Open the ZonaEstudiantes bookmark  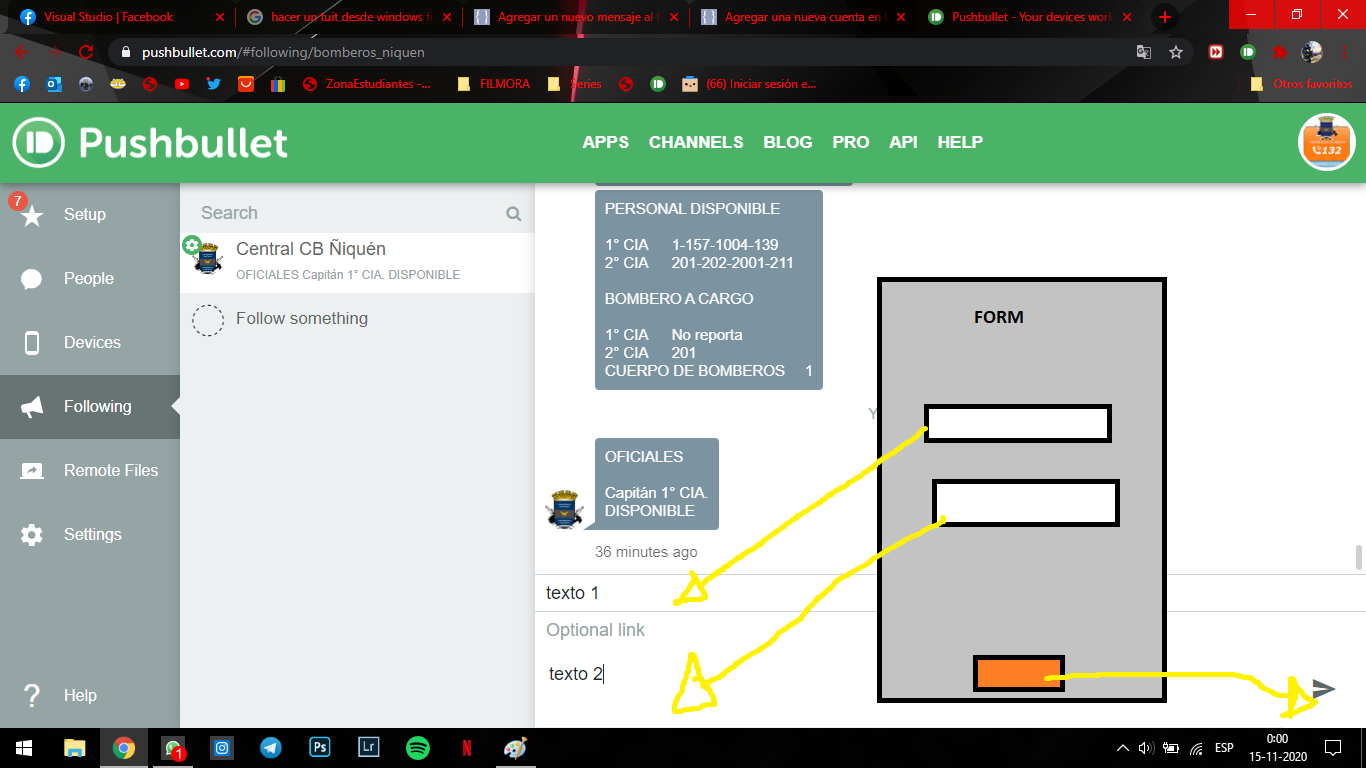coord(368,84)
